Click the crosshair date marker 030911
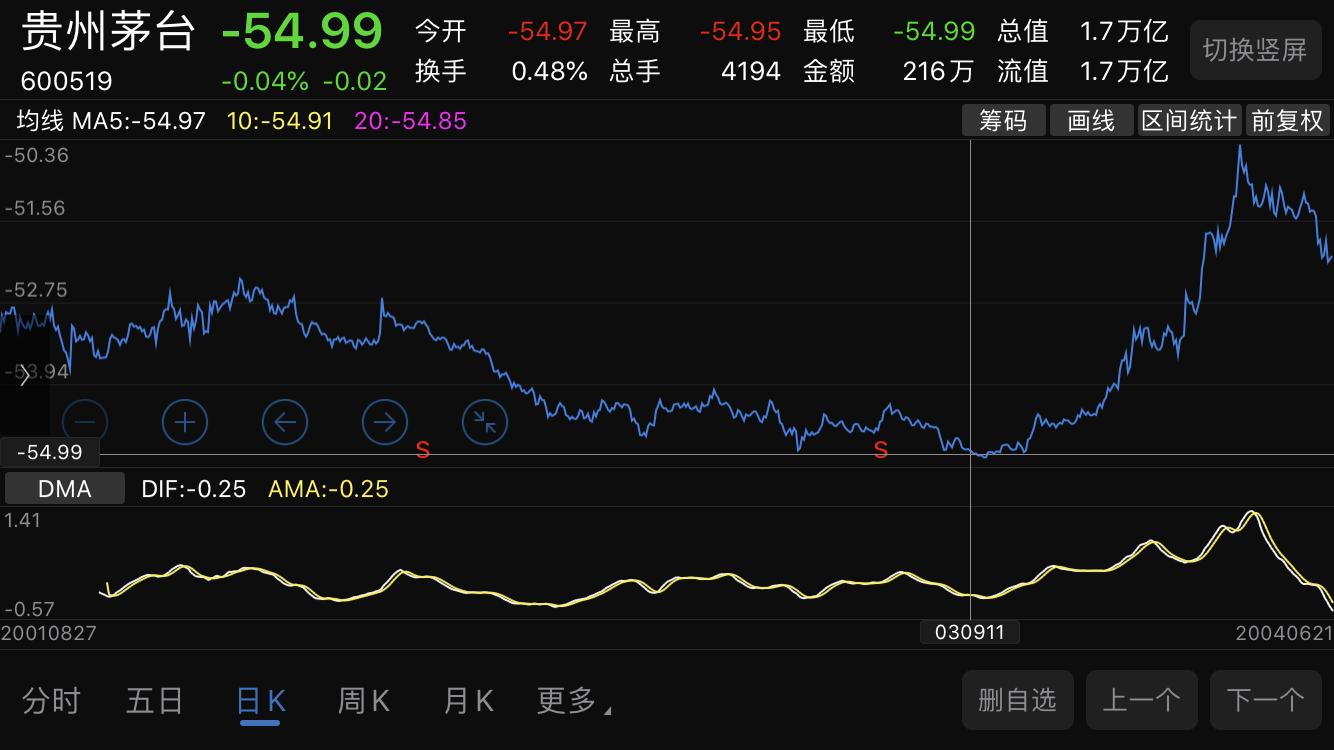The image size is (1334, 750). [969, 631]
